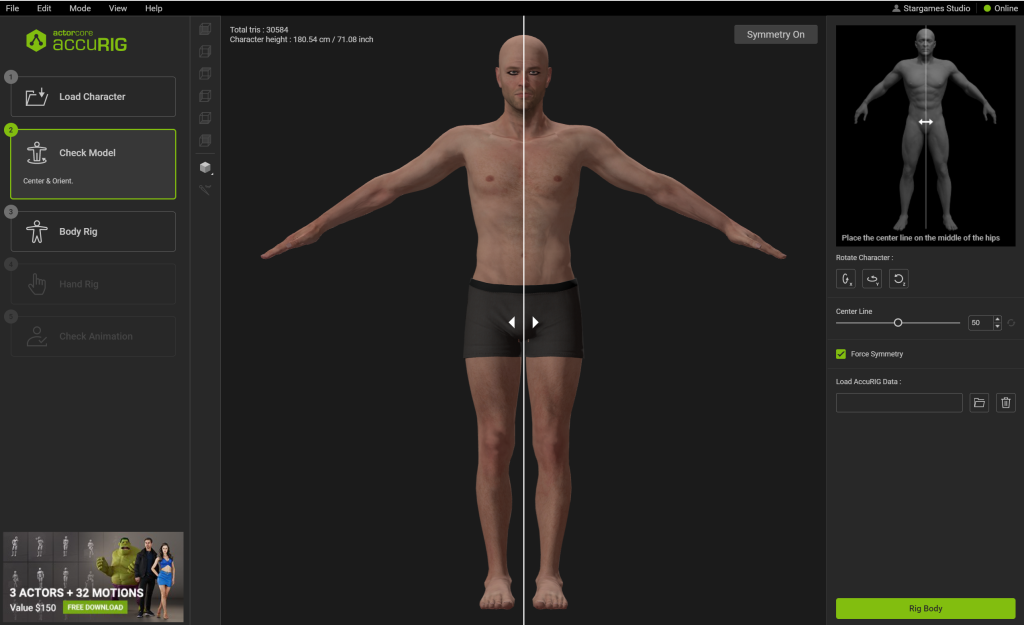Click the actorcore accuRIG logo

click(x=76, y=40)
